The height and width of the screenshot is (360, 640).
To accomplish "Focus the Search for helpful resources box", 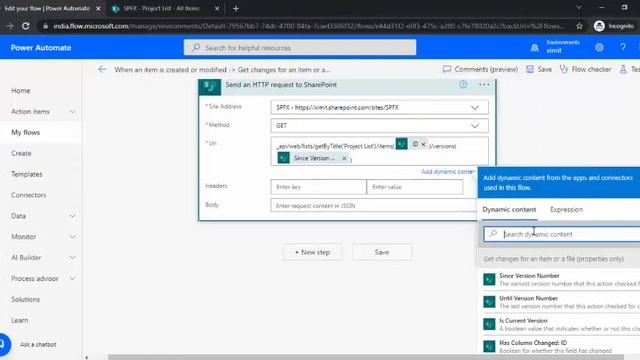I will tap(300, 47).
